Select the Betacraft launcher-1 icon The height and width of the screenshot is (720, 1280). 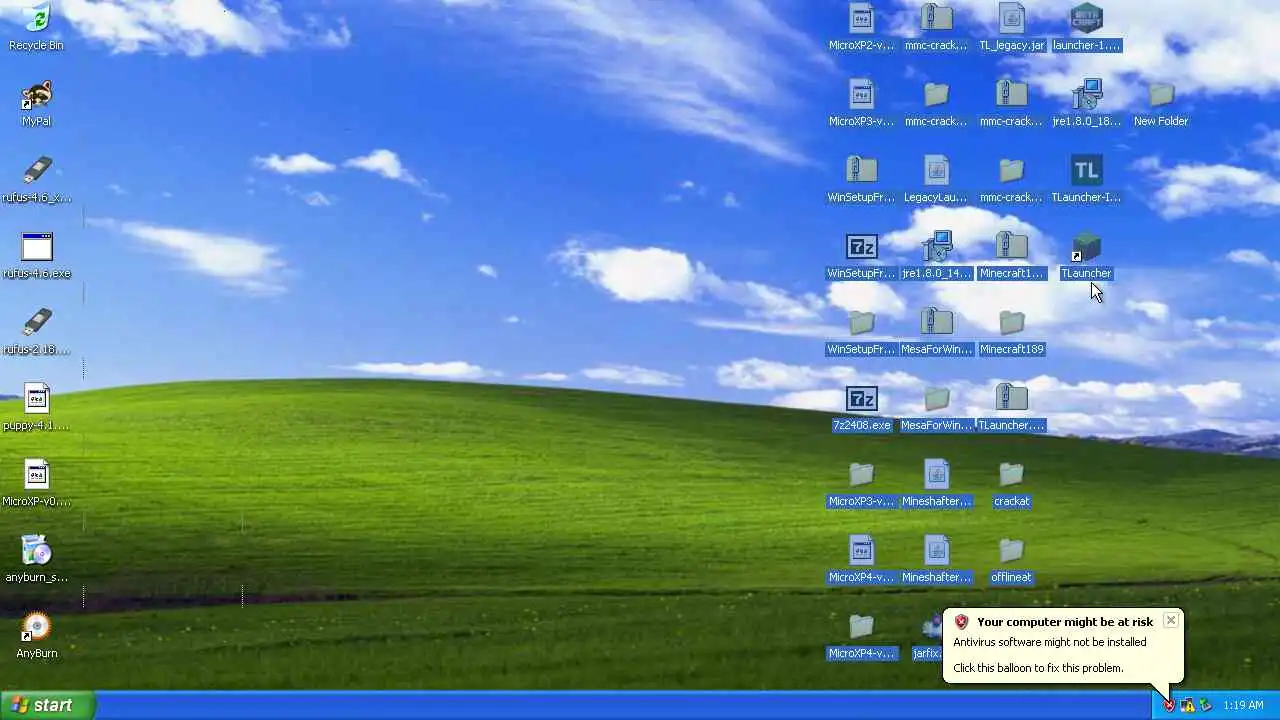[x=1086, y=27]
